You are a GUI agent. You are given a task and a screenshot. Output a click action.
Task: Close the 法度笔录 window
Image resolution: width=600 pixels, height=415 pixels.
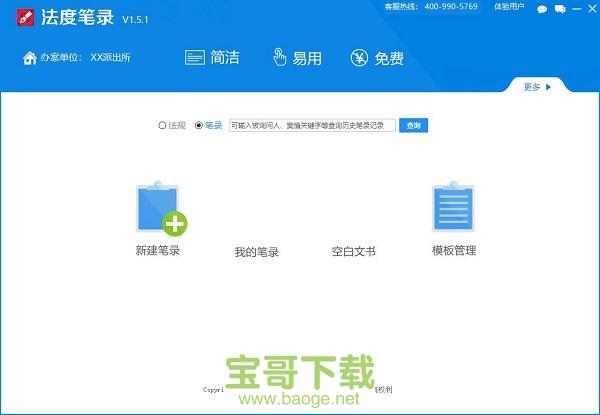click(592, 8)
